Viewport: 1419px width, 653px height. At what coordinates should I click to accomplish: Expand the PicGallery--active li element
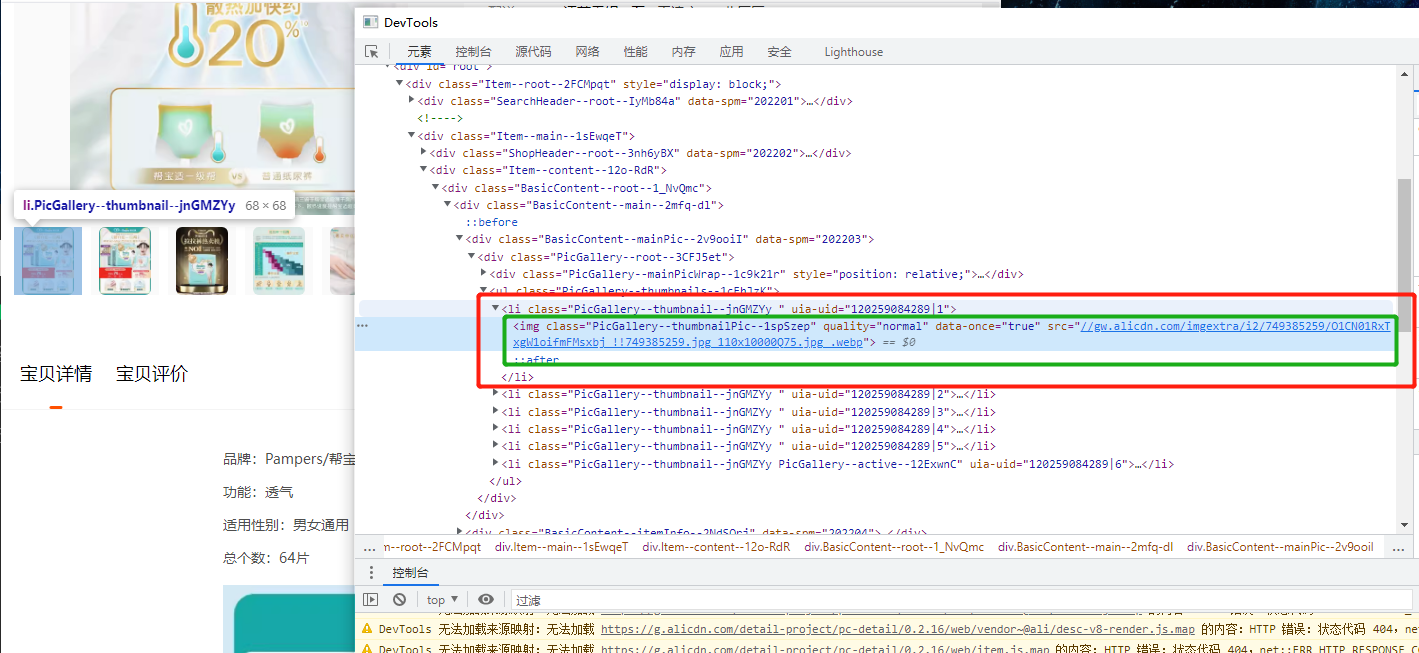click(x=495, y=464)
